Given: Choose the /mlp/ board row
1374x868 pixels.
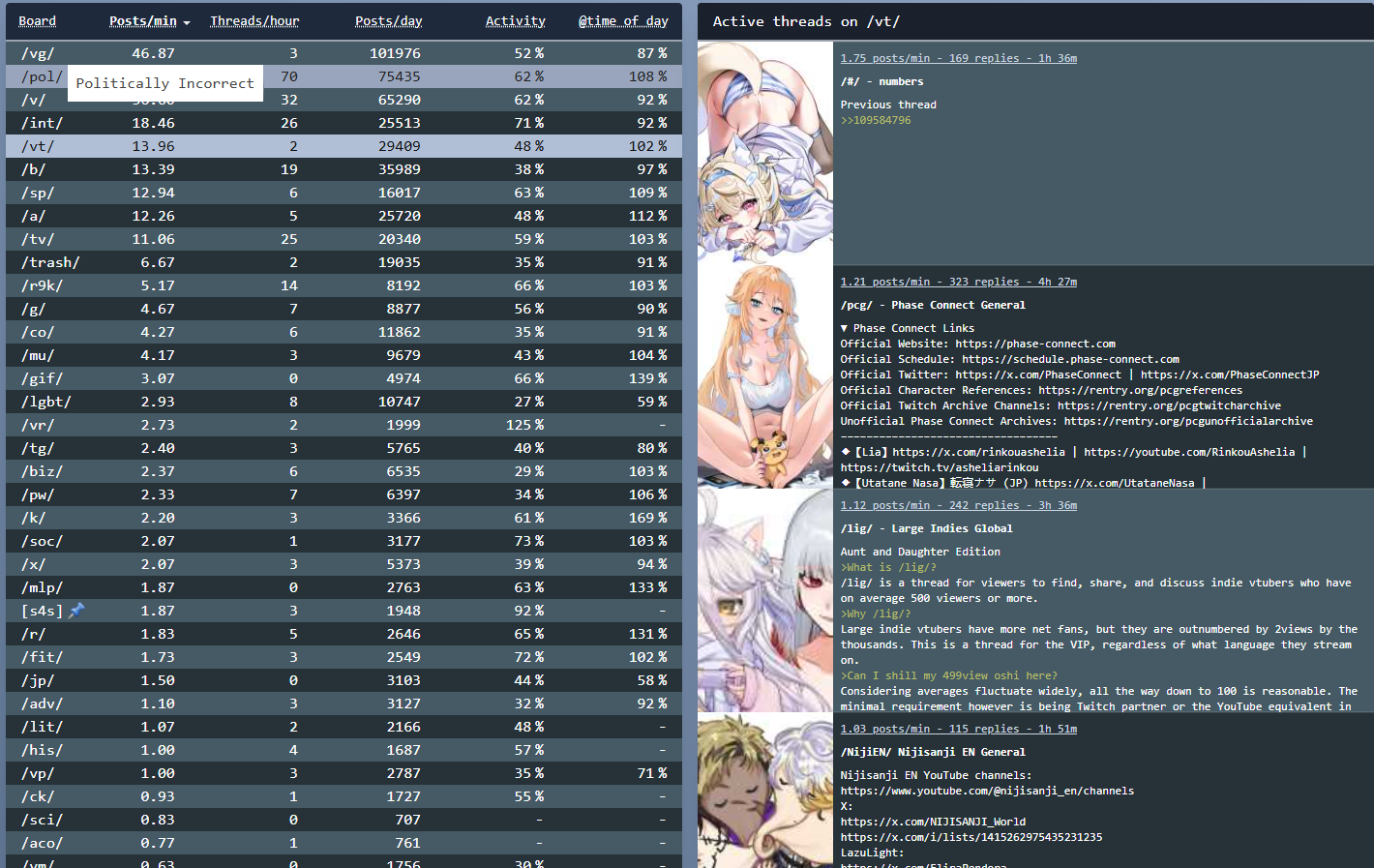Looking at the screenshot, I should 343,587.
